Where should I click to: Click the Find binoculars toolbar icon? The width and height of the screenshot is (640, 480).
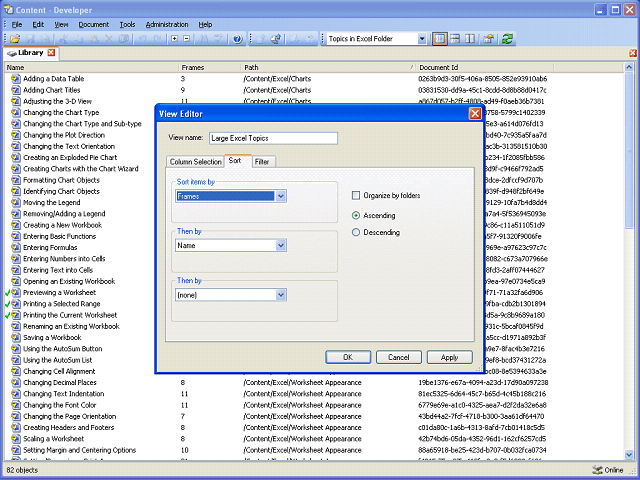click(x=203, y=39)
